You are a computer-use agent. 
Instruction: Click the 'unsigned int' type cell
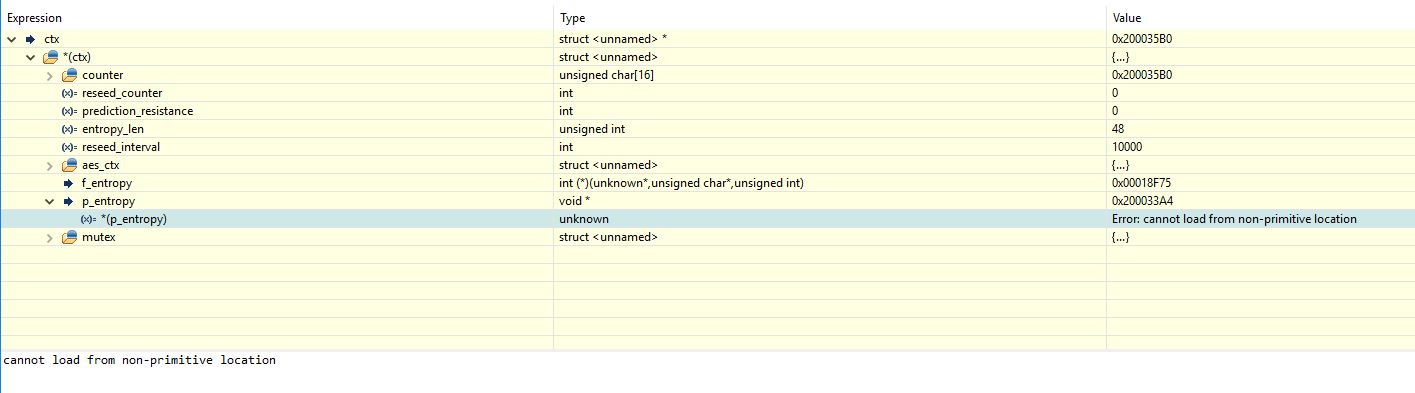[592, 129]
